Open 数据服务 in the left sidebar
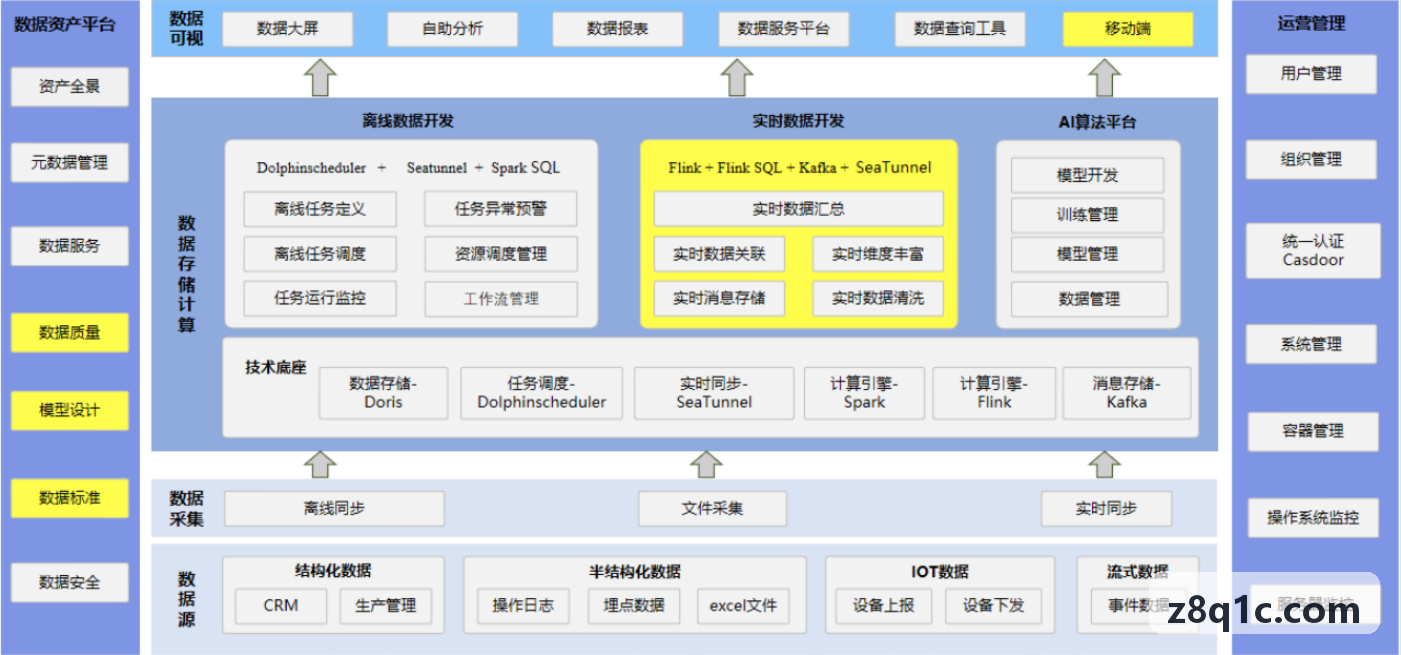Viewport: 1401px width, 655px height. pos(70,246)
